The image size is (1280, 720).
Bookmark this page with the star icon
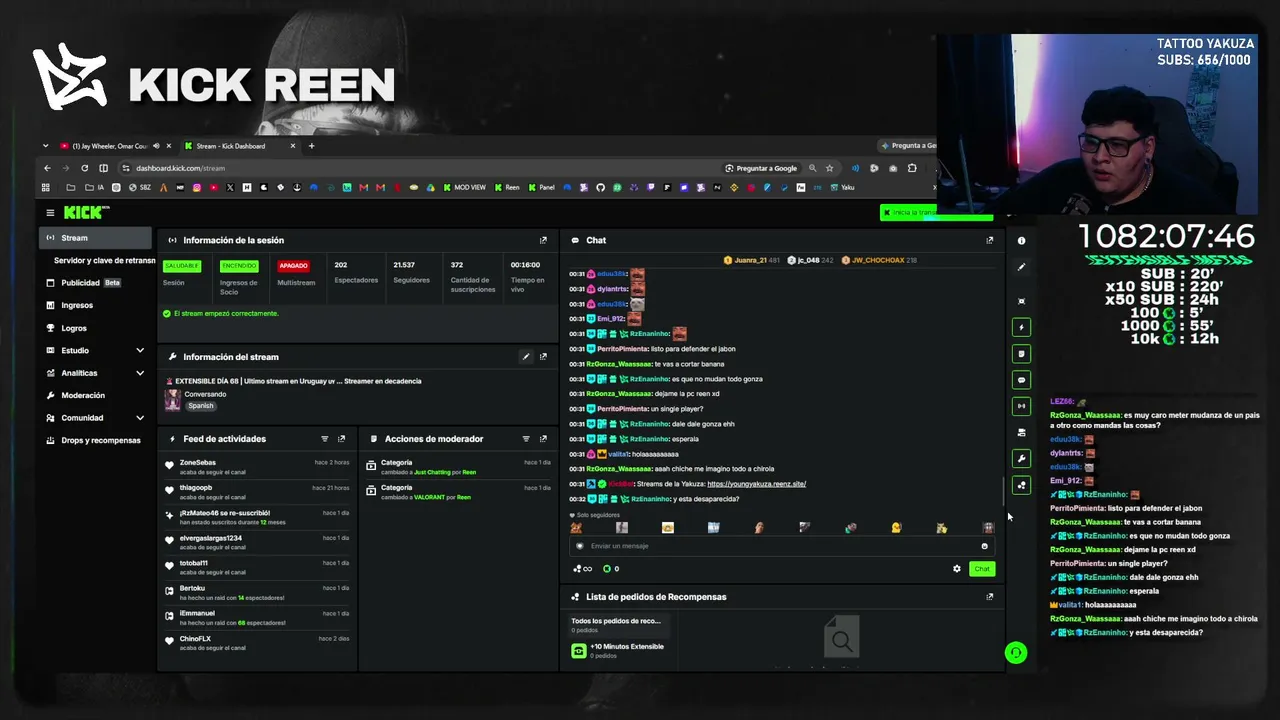[829, 168]
